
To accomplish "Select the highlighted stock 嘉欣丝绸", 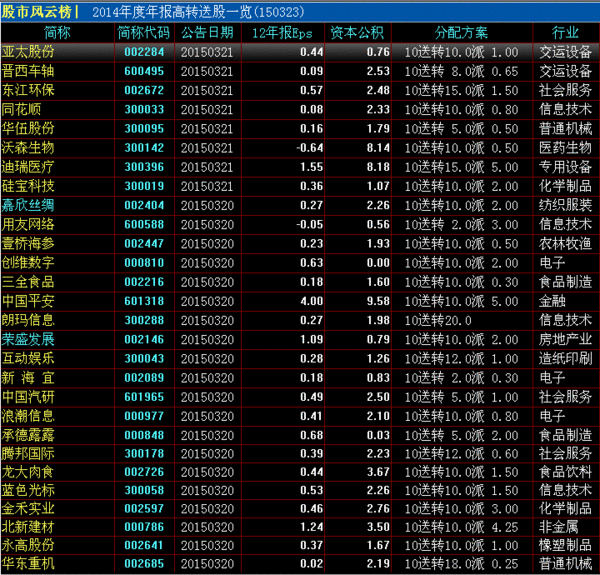I will coord(28,205).
